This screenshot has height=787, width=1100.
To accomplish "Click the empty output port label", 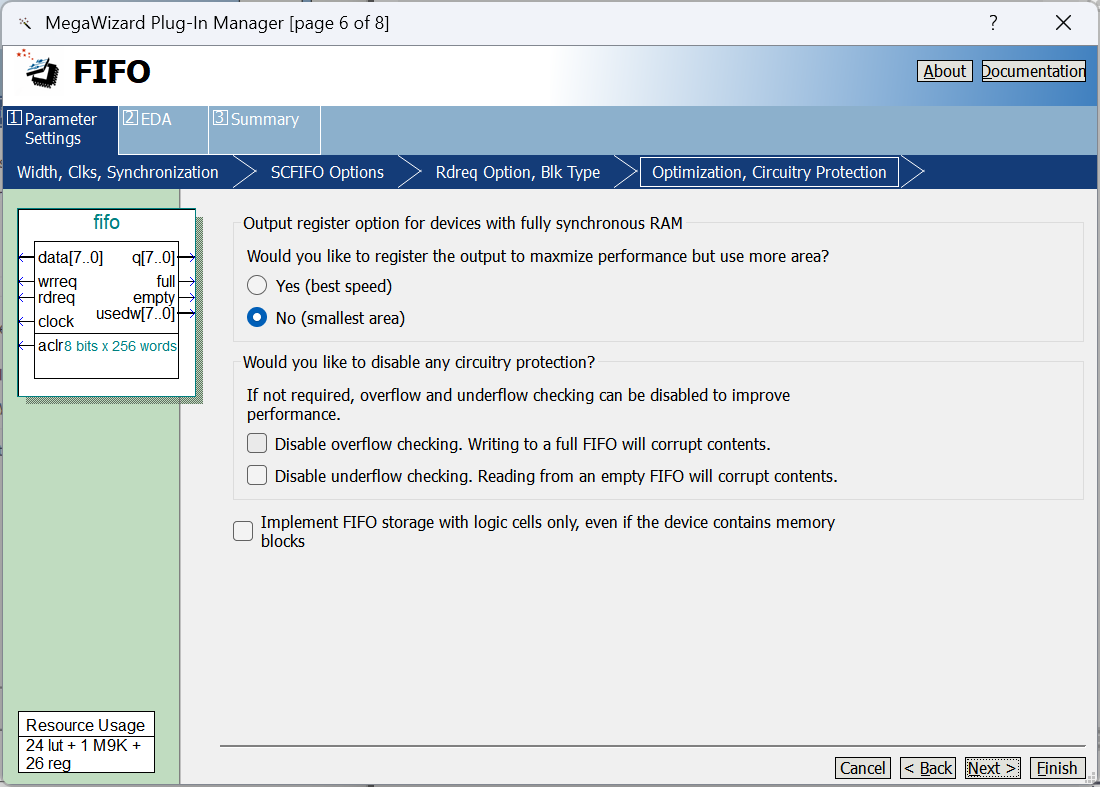I will [x=154, y=297].
